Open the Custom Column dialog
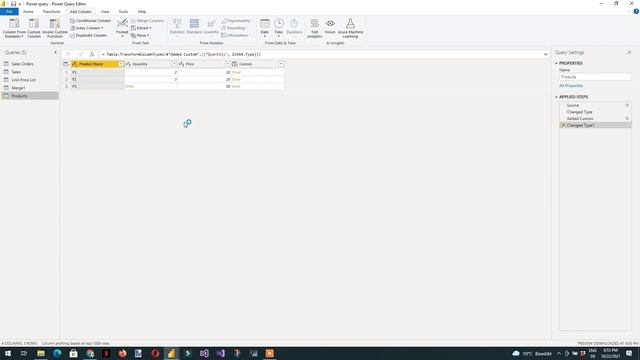This screenshot has width=640, height=360. click(34, 28)
